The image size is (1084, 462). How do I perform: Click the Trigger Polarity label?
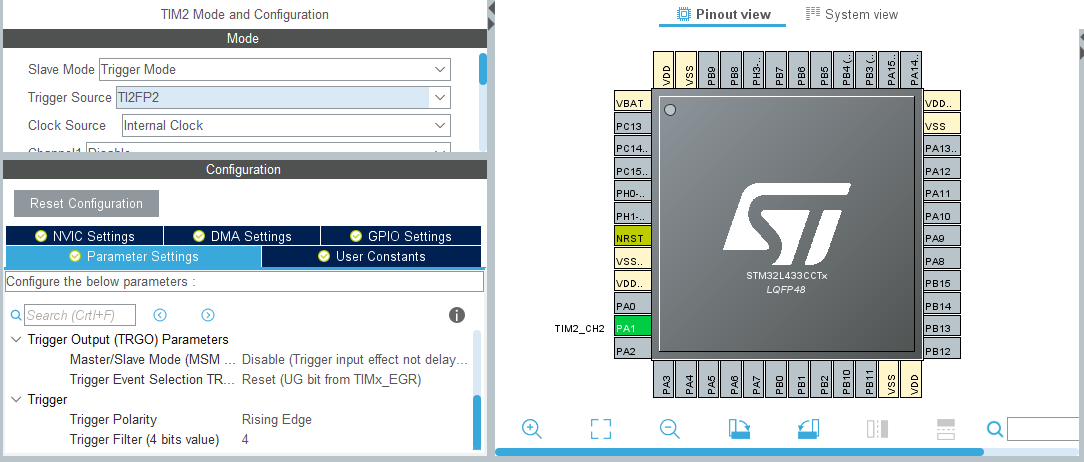point(113,420)
